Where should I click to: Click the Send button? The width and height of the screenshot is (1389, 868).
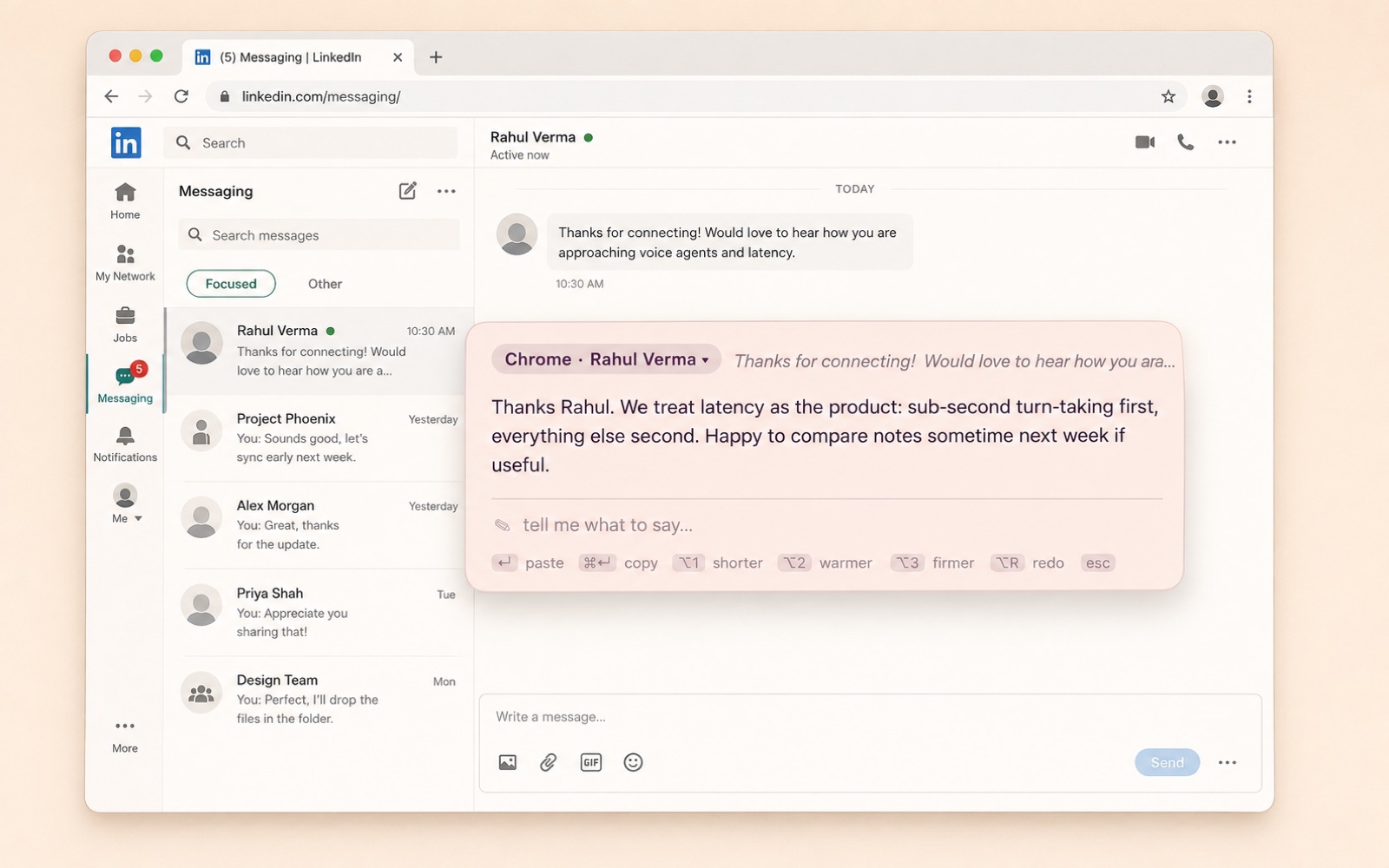point(1167,762)
